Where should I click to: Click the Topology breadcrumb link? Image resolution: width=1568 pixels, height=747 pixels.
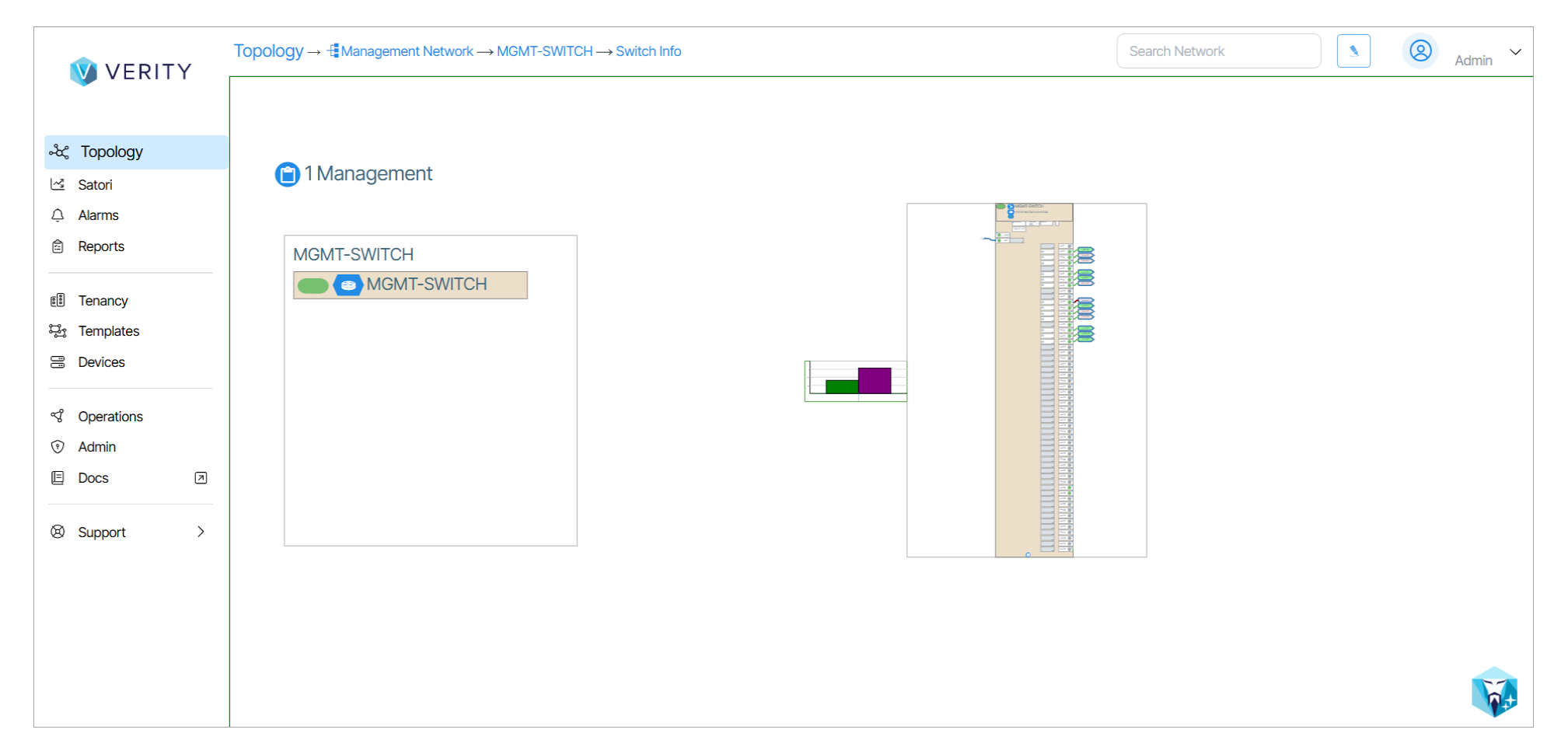(x=268, y=51)
